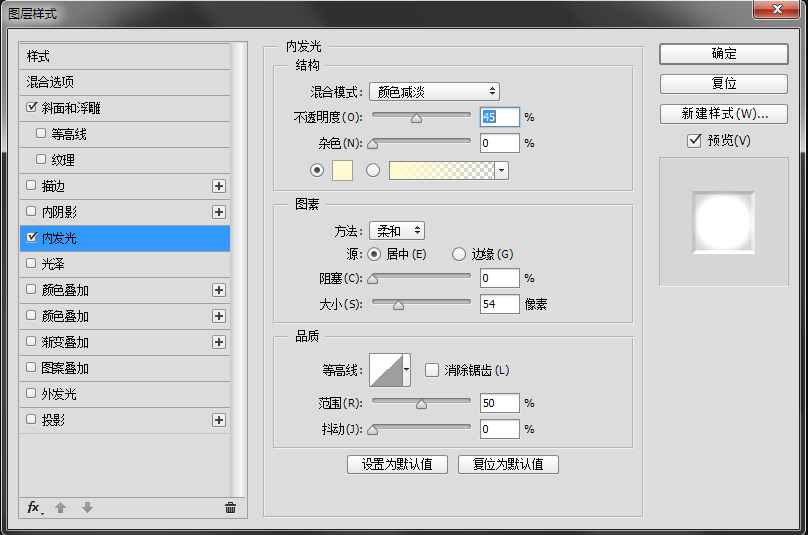Uncheck the 斜面和浮雕 checkbox
The width and height of the screenshot is (808, 535).
tap(31, 107)
